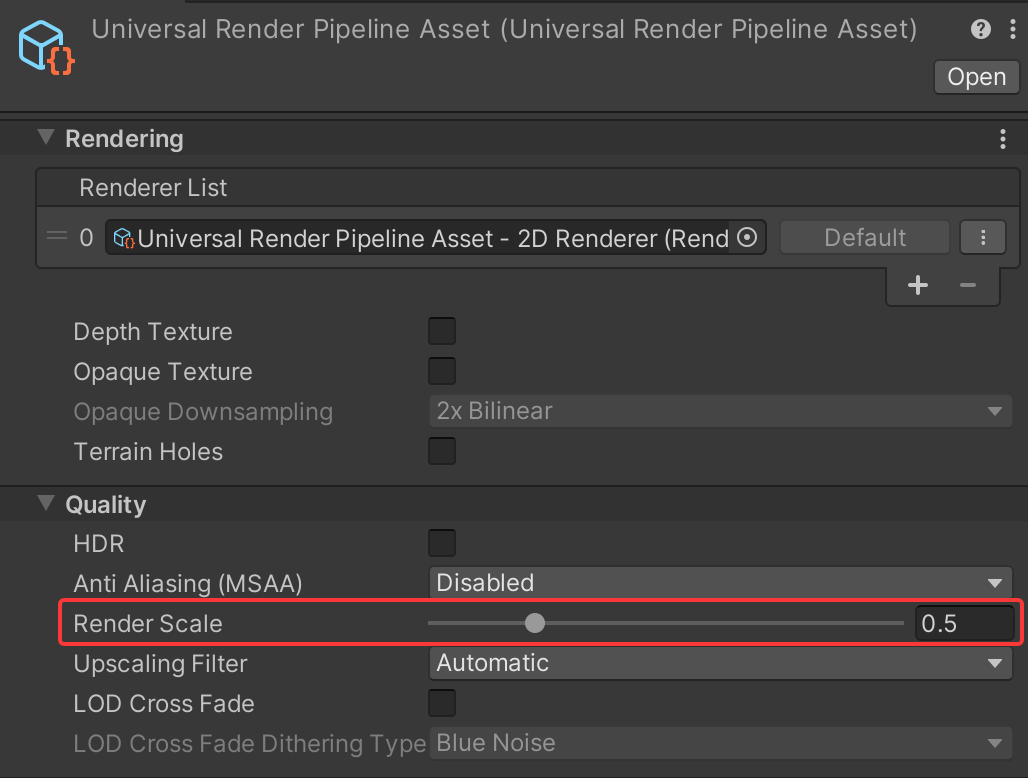The image size is (1028, 778).
Task: Collapse the Quality section foldout
Action: pyautogui.click(x=46, y=504)
